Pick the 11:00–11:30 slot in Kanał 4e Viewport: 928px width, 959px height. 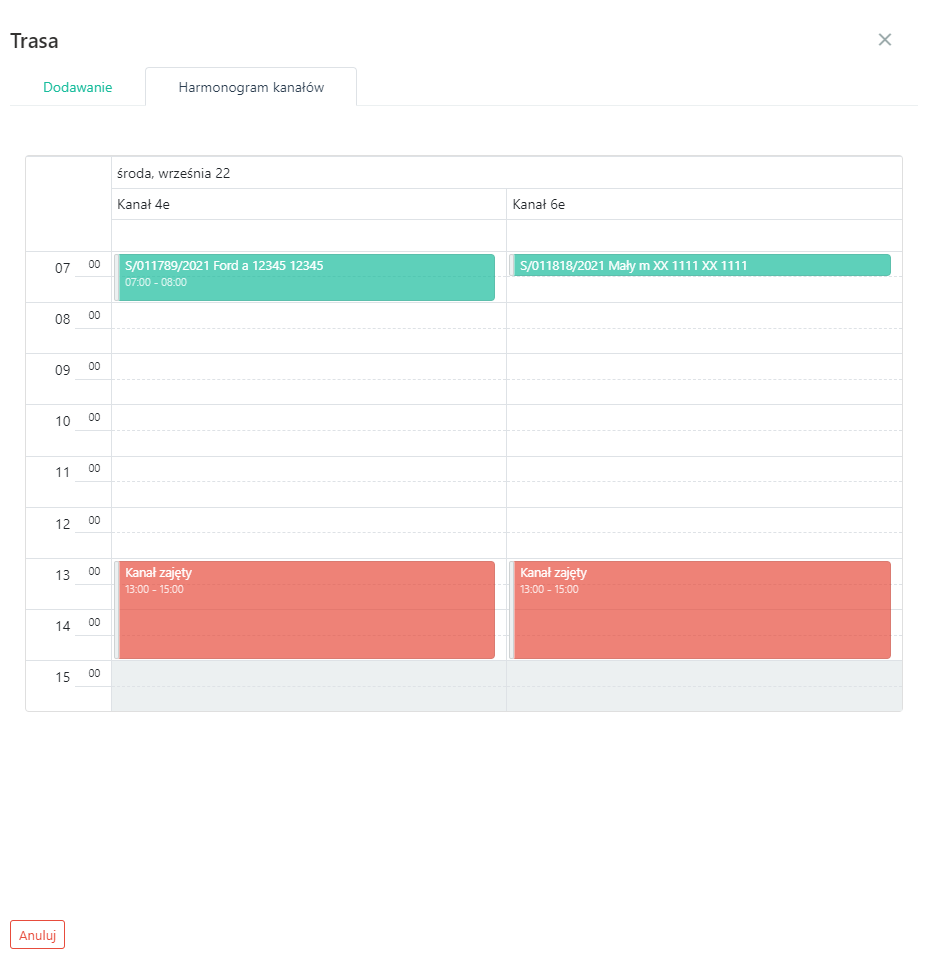(309, 469)
